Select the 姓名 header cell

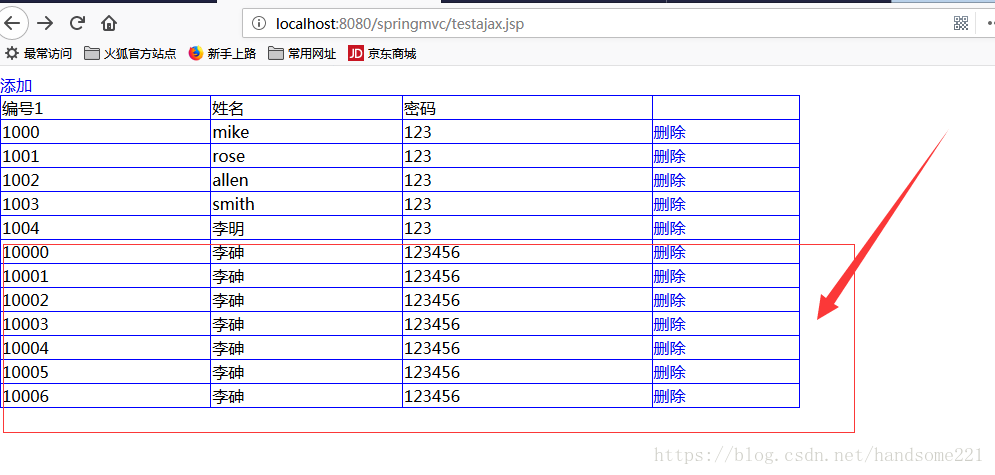tap(306, 108)
